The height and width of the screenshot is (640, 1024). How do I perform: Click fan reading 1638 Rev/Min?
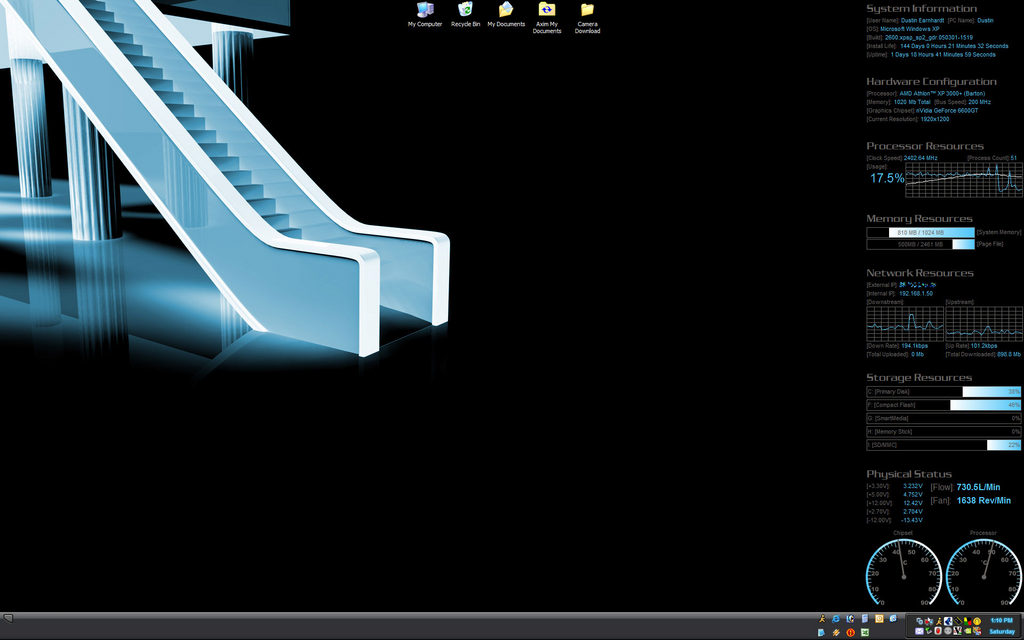click(x=984, y=500)
